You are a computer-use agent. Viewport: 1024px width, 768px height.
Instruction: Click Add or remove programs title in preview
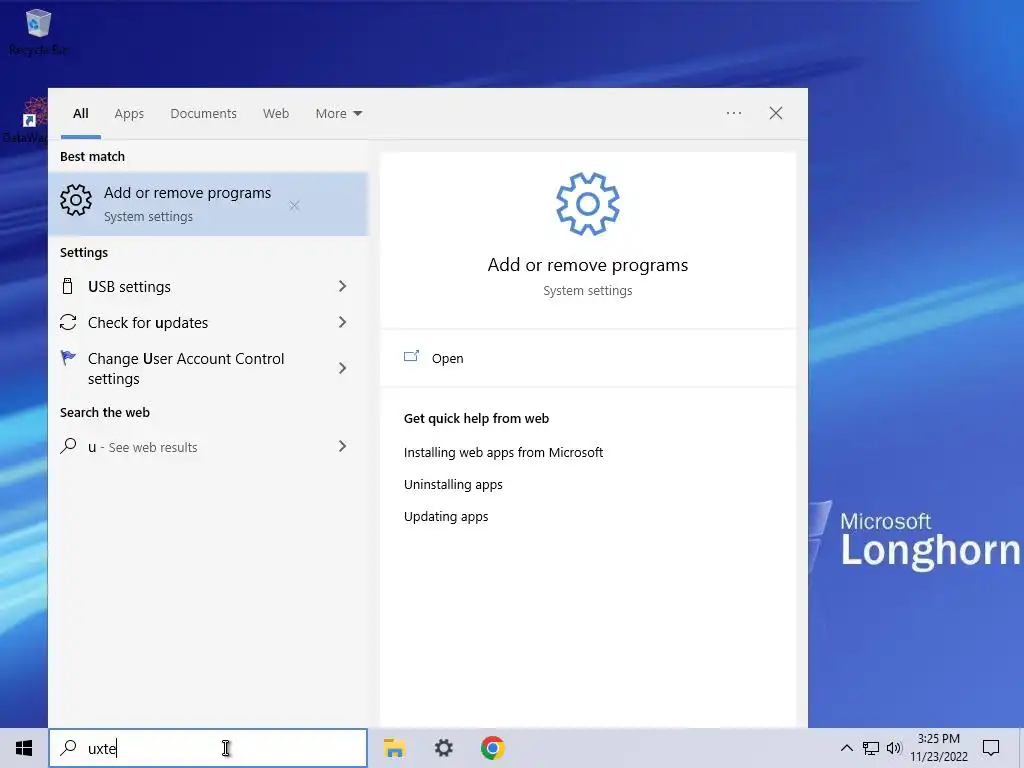coord(588,264)
